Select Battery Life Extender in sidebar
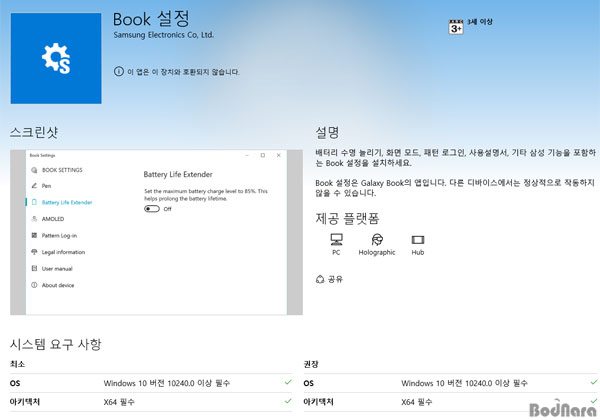The width and height of the screenshot is (600, 420). (x=67, y=202)
